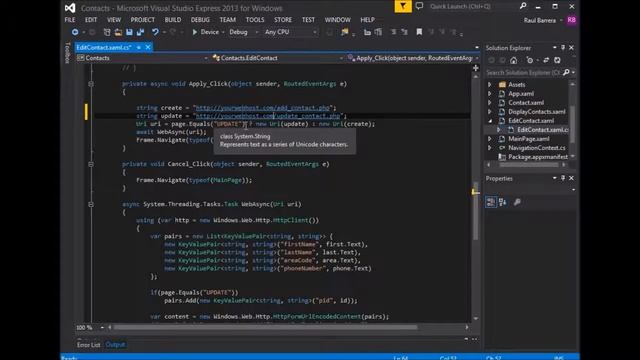
Task: Click the New Project toolbar icon
Action: coord(107,32)
